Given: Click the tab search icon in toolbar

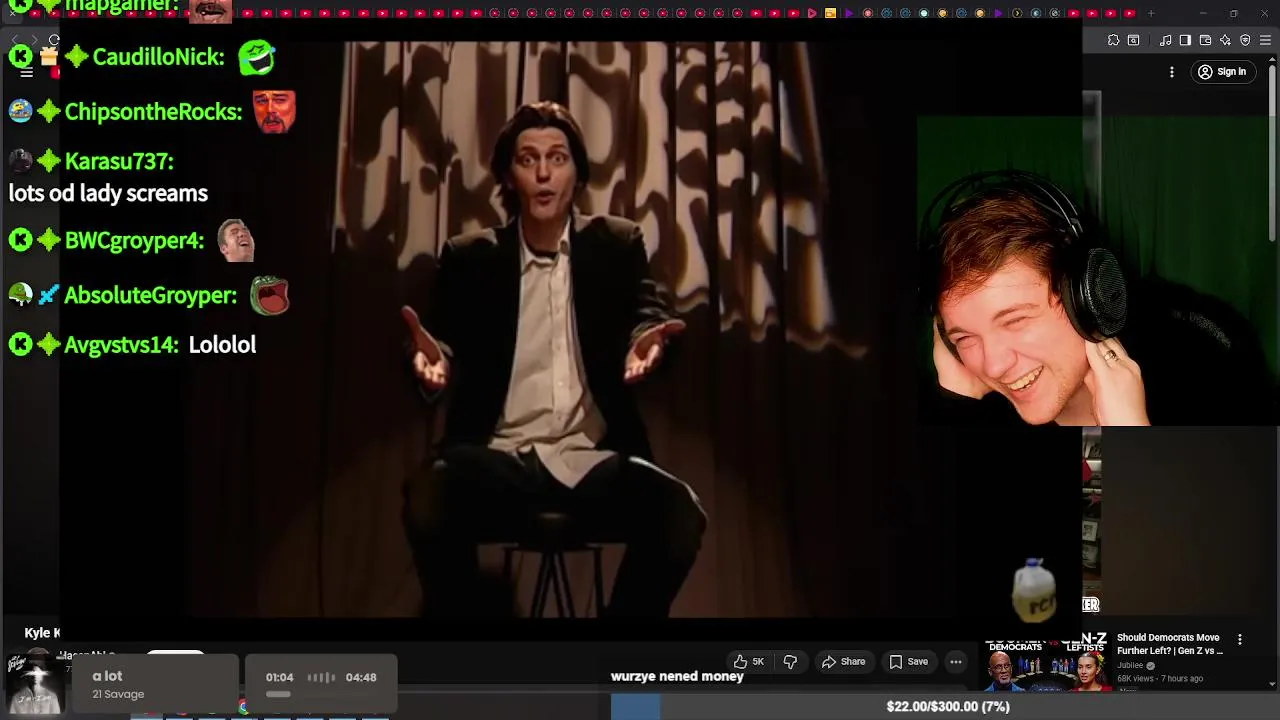Looking at the screenshot, I should [x=1133, y=40].
